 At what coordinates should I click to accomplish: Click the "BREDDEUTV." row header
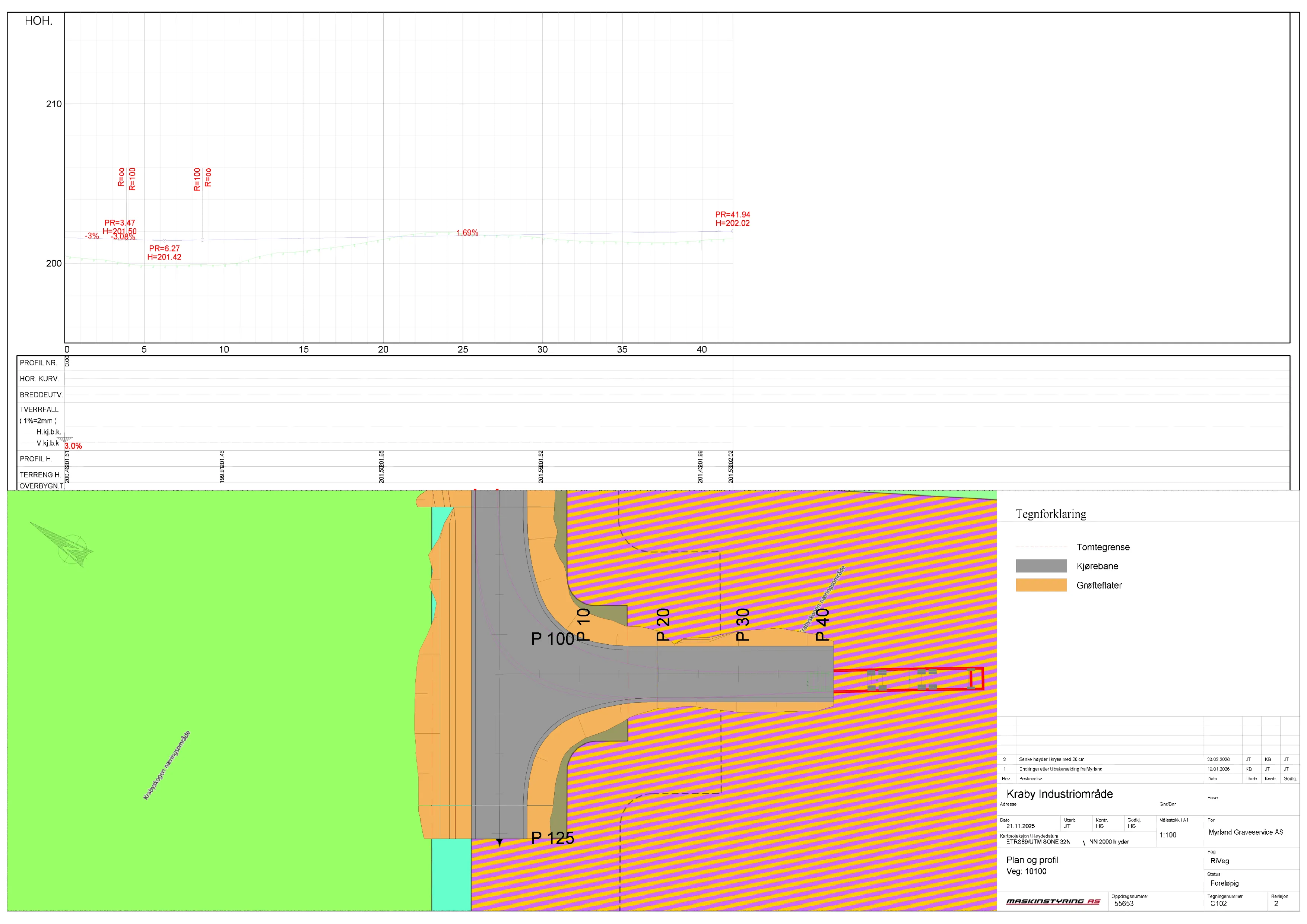point(41,395)
